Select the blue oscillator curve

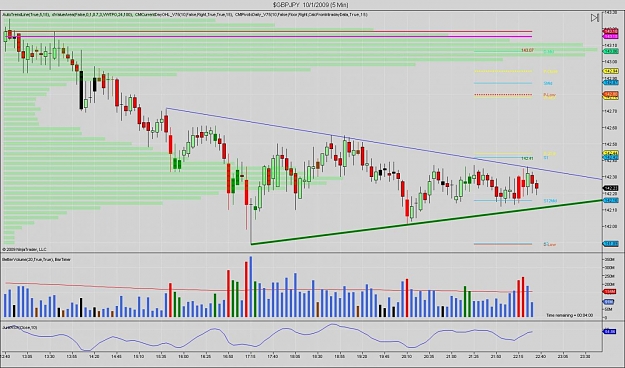[x=268, y=337]
